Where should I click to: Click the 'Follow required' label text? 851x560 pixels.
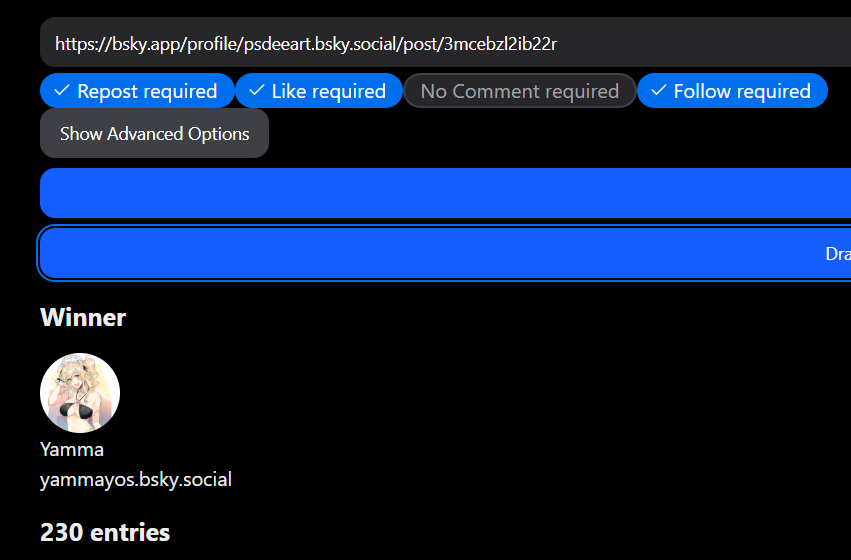click(742, 91)
